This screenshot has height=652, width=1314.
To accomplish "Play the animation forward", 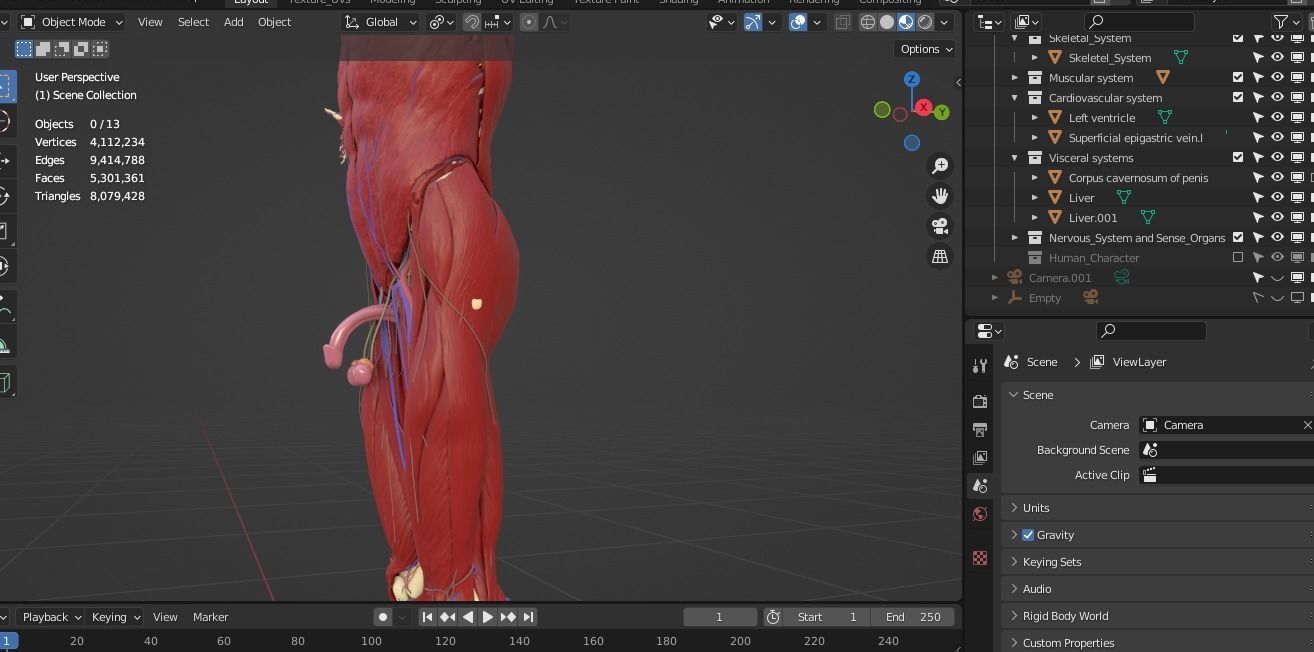I will [x=487, y=617].
